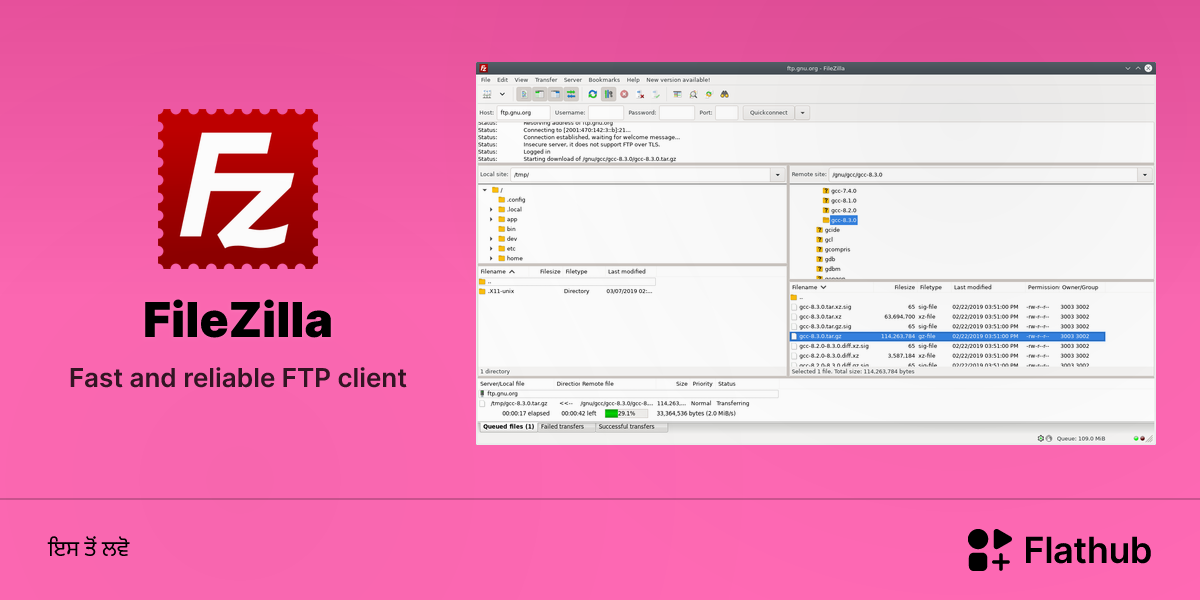Open the Site Manager icon
Screen dimensions: 1200x600
pyautogui.click(x=487, y=94)
